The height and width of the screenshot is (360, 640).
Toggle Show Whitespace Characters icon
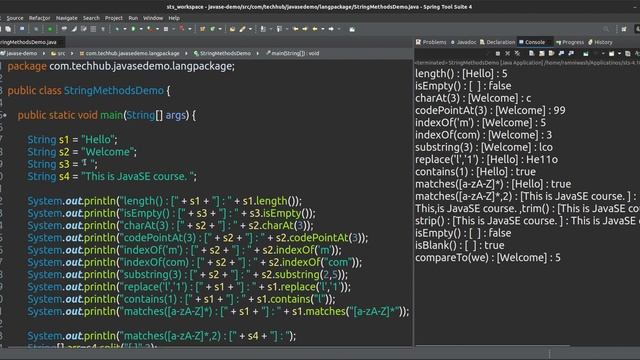103,29
